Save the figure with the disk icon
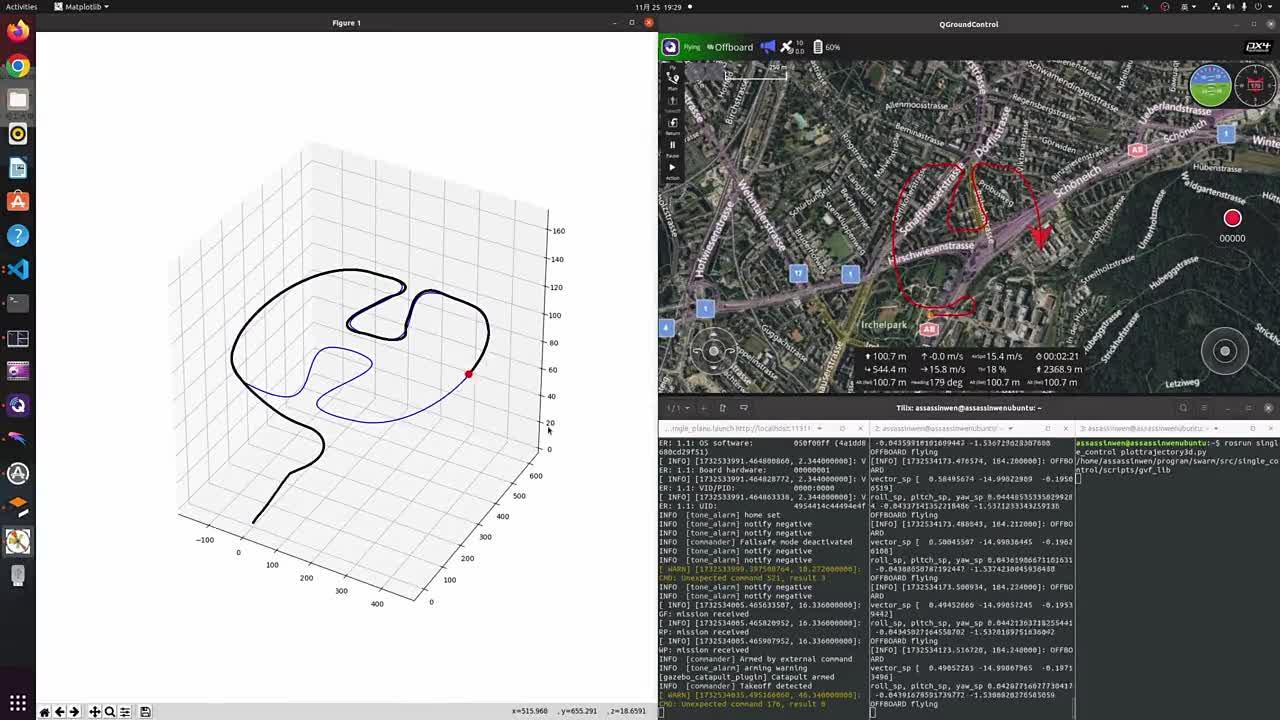Image resolution: width=1280 pixels, height=720 pixels. (x=145, y=712)
